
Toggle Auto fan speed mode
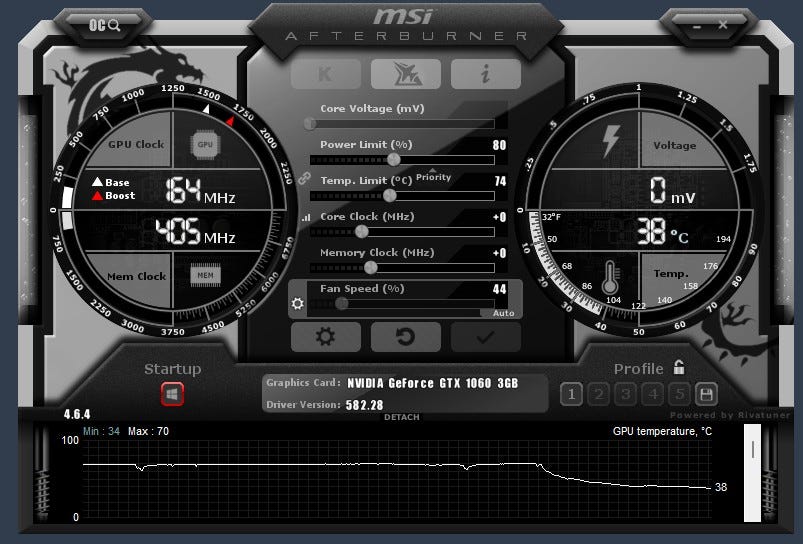pos(503,313)
